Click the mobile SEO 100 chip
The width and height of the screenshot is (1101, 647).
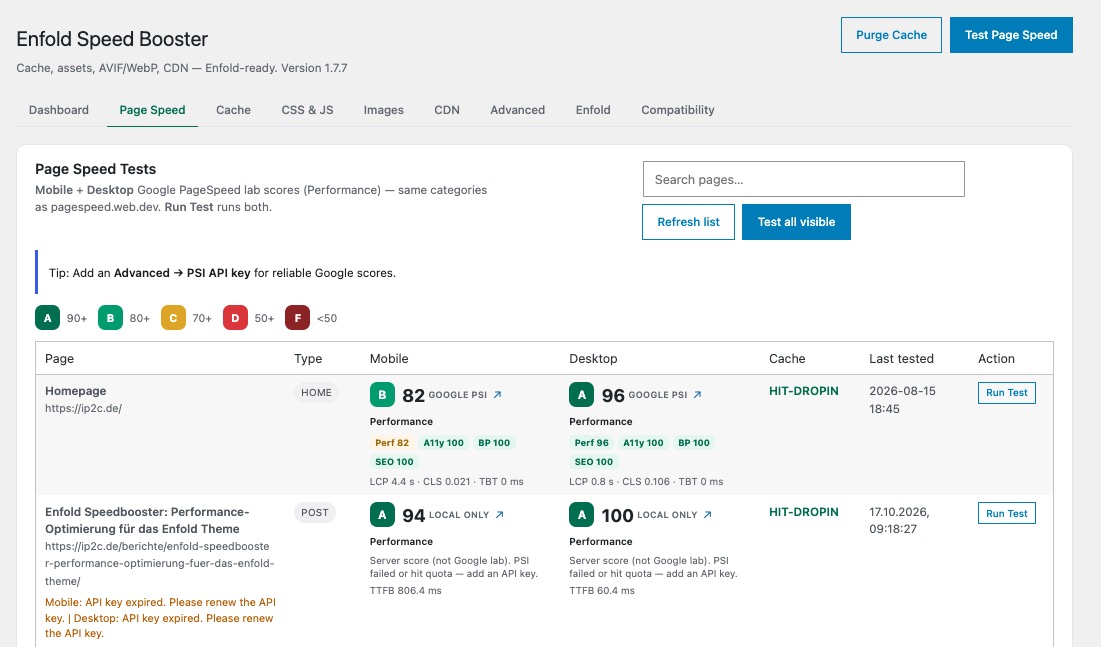[394, 462]
